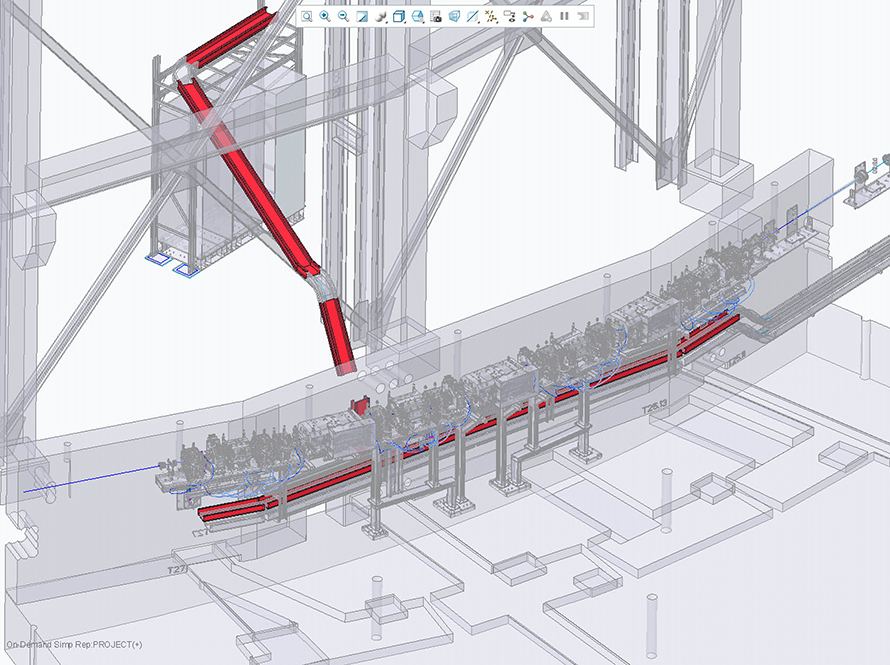
Task: Click the Geometry Checks warning triangle icon
Action: pyautogui.click(x=546, y=14)
